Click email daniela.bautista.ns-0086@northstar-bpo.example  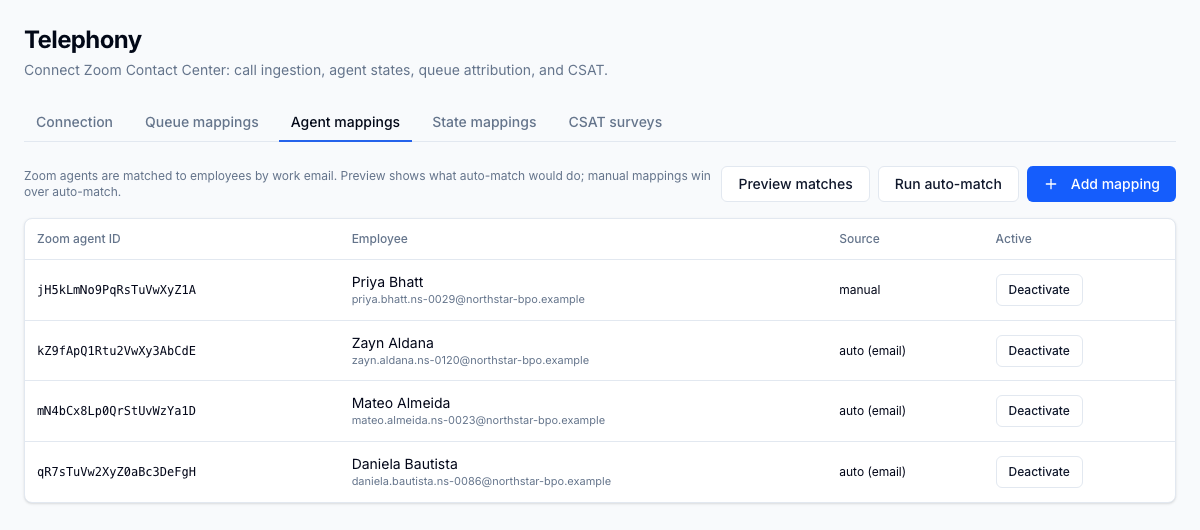pyautogui.click(x=481, y=481)
